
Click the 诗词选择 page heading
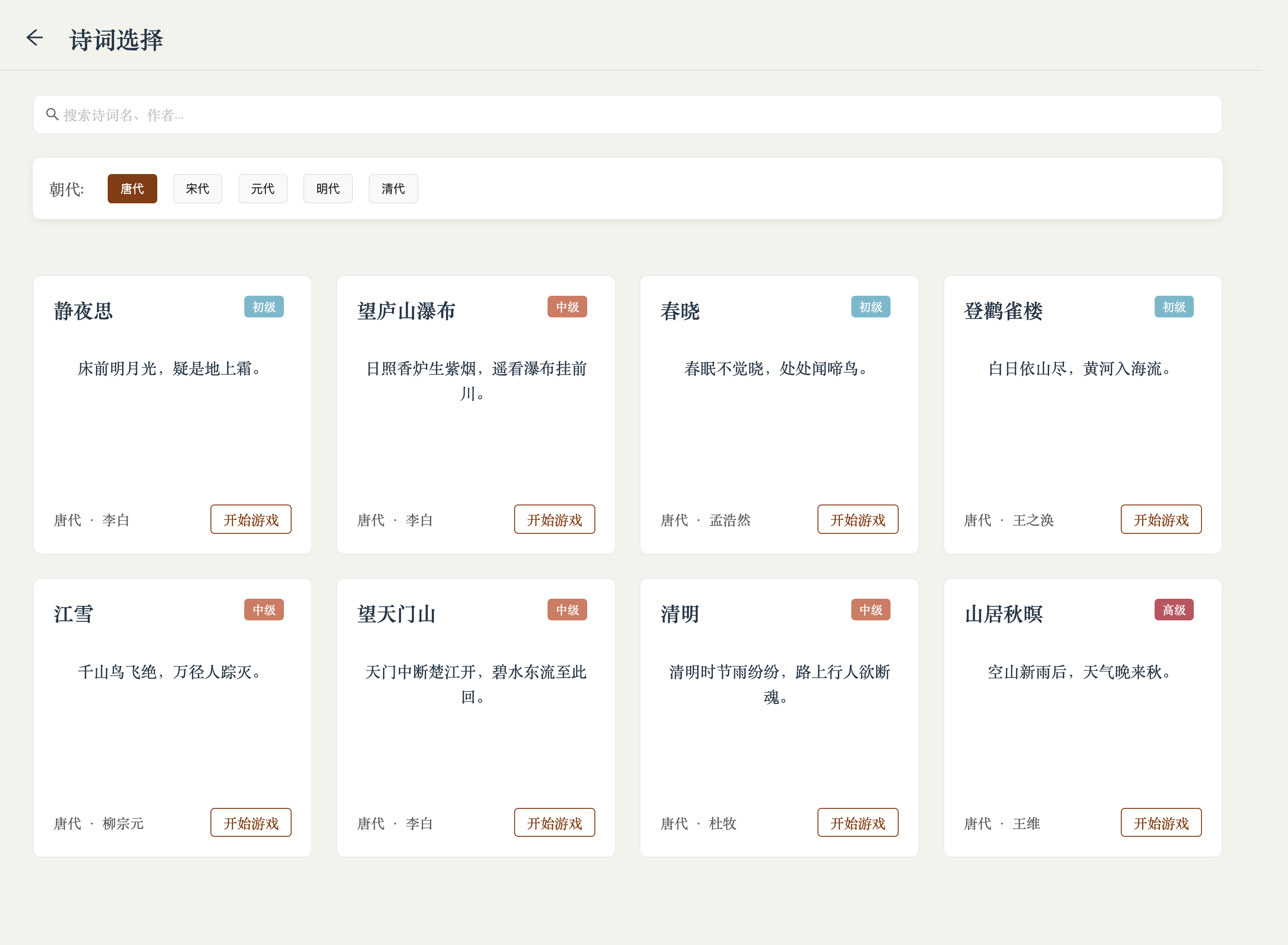(116, 40)
